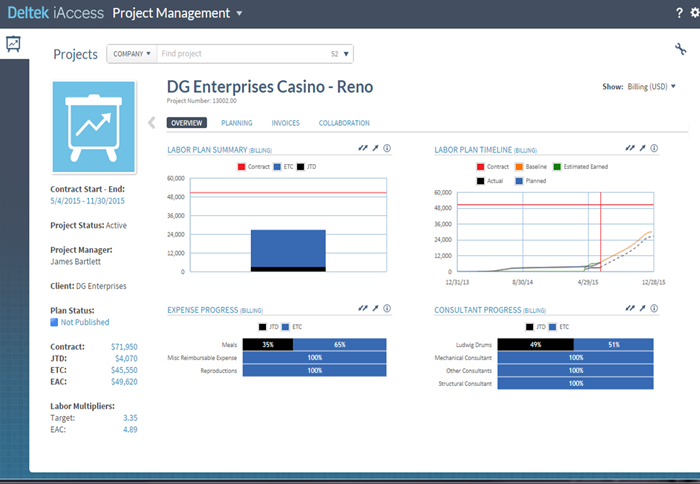The image size is (700, 484).
Task: Click the Project Manager name James Bartlett
Action: [x=75, y=262]
